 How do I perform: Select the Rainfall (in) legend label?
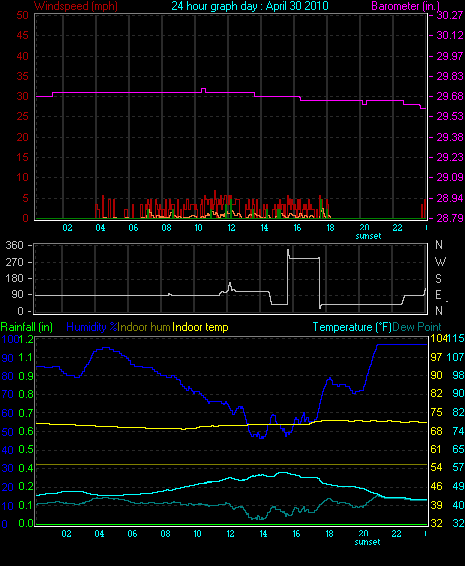click(x=27, y=327)
